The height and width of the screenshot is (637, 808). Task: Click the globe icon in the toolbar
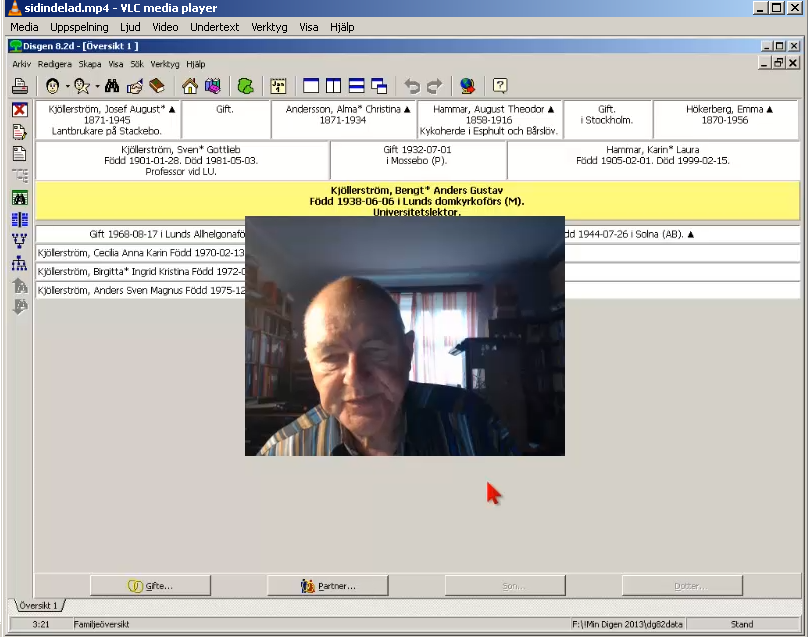click(x=467, y=86)
